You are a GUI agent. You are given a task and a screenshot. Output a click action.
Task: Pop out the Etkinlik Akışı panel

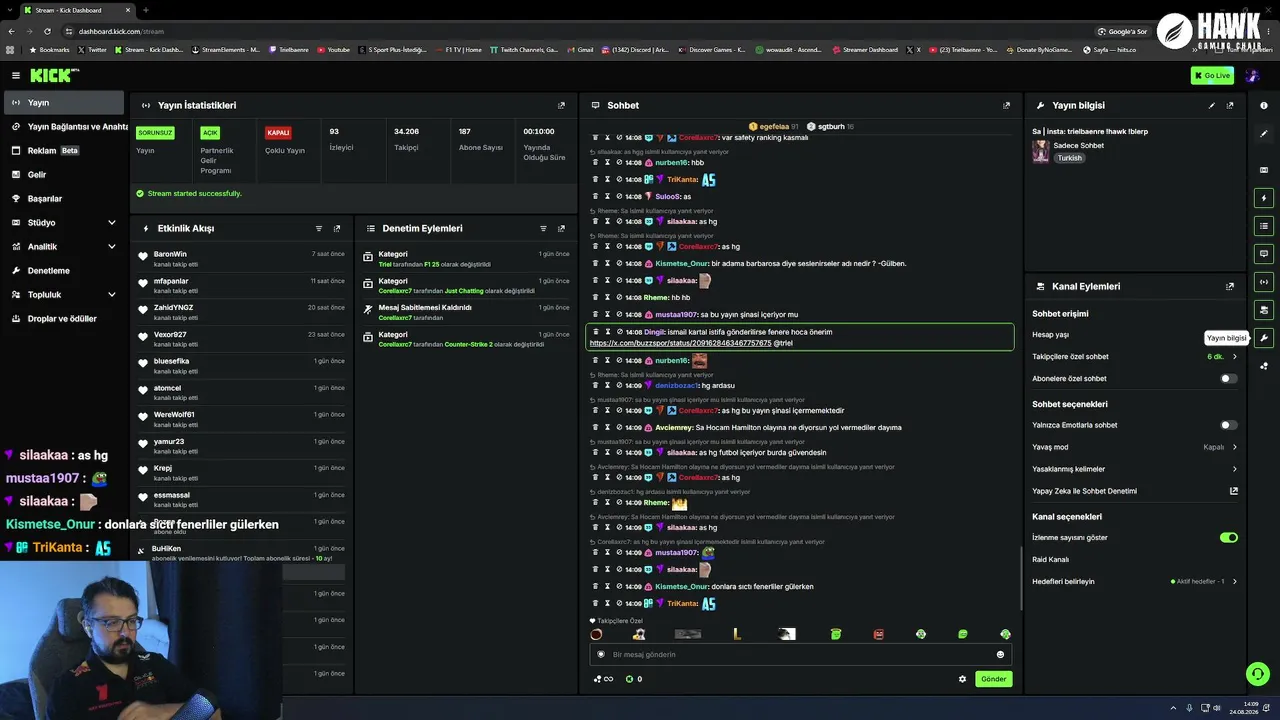[x=337, y=228]
